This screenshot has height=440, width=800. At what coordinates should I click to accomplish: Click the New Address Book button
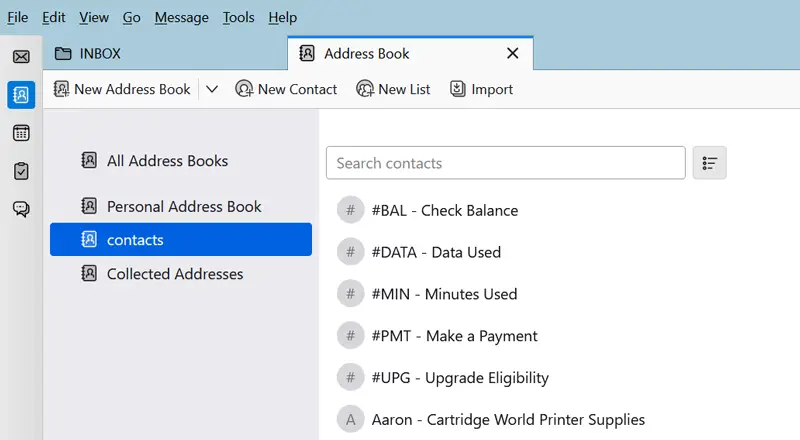122,89
